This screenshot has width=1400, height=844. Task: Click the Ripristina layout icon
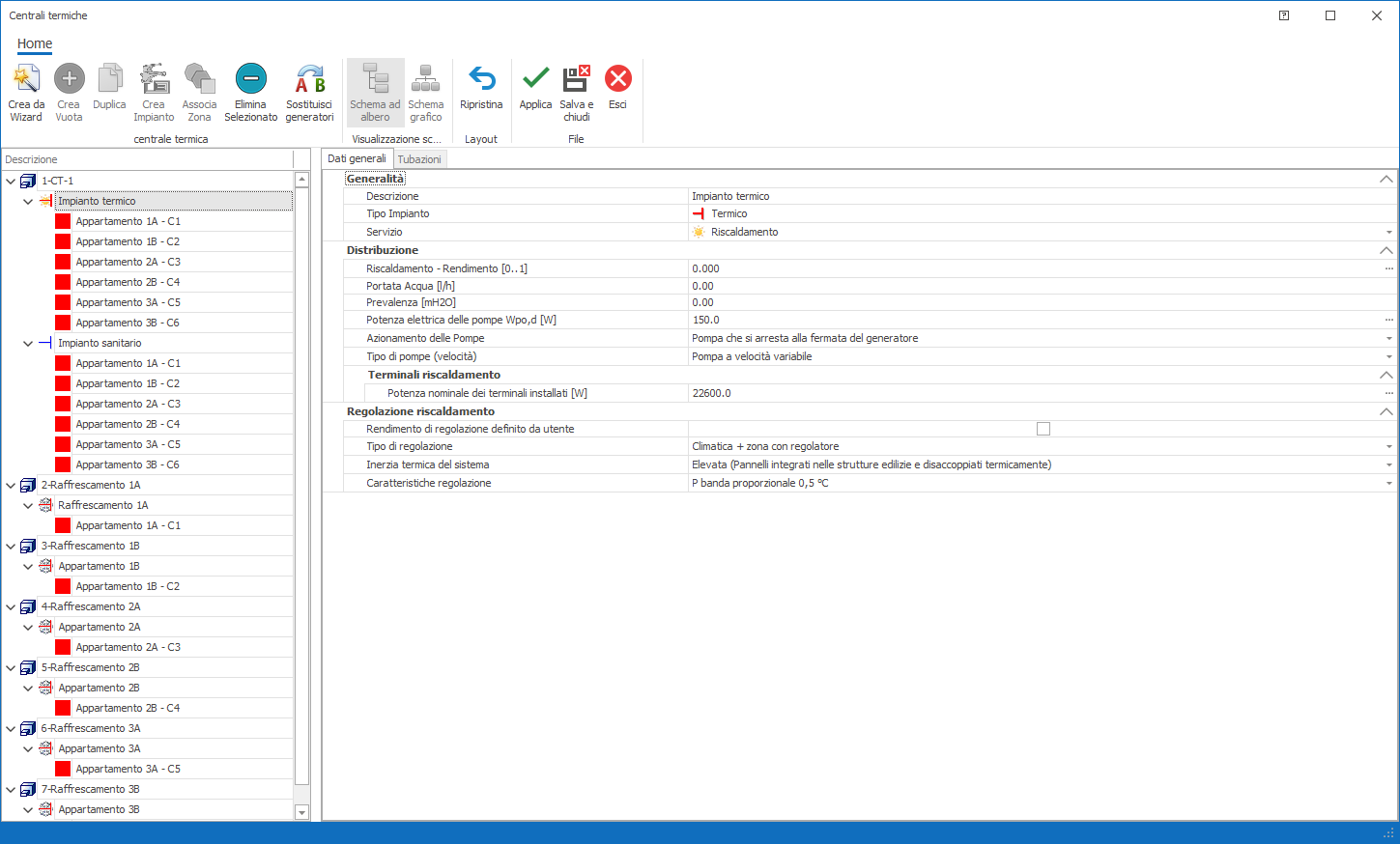coord(481,80)
